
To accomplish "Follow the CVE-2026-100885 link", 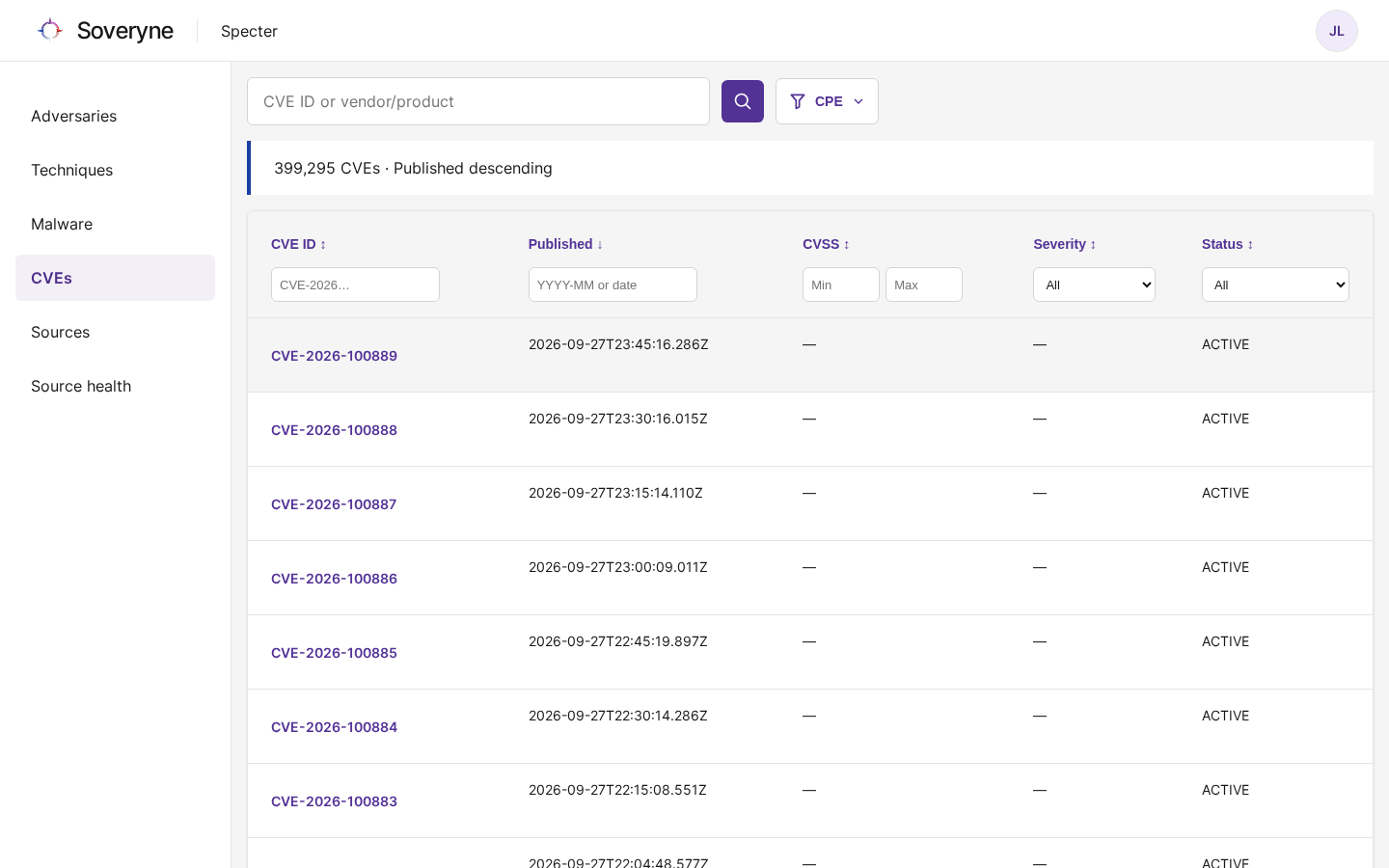I will (334, 653).
